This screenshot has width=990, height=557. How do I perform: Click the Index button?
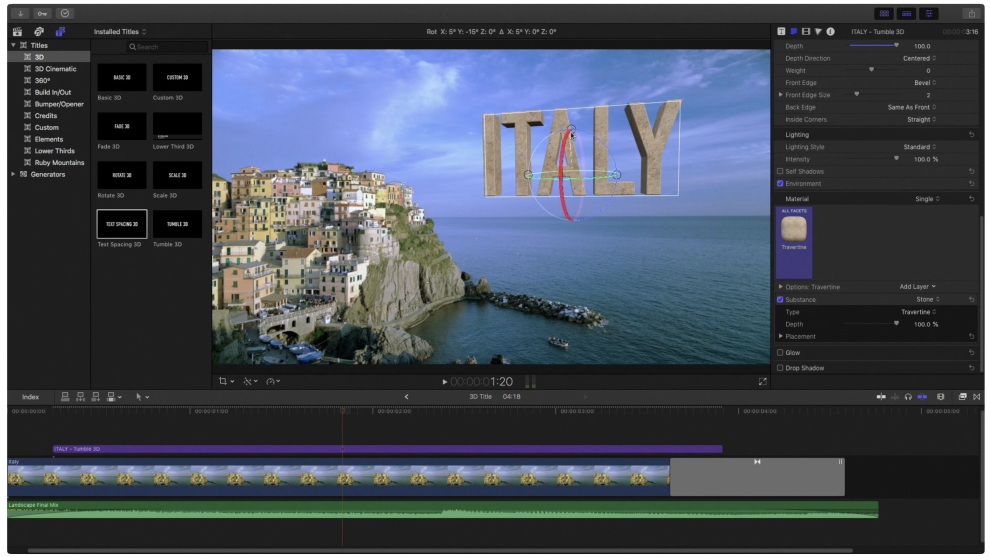[x=30, y=397]
